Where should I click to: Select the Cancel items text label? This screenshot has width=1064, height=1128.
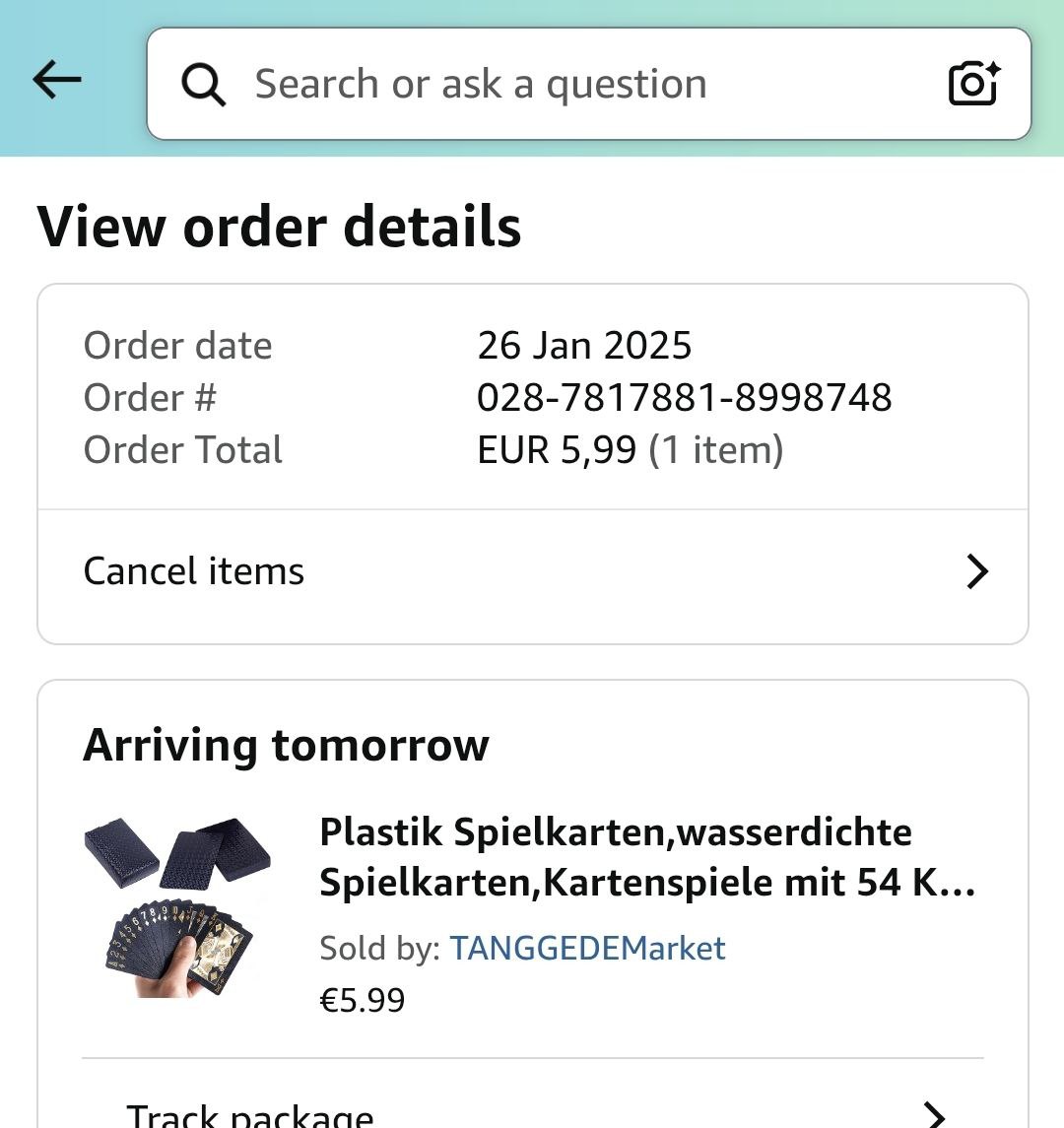tap(194, 571)
